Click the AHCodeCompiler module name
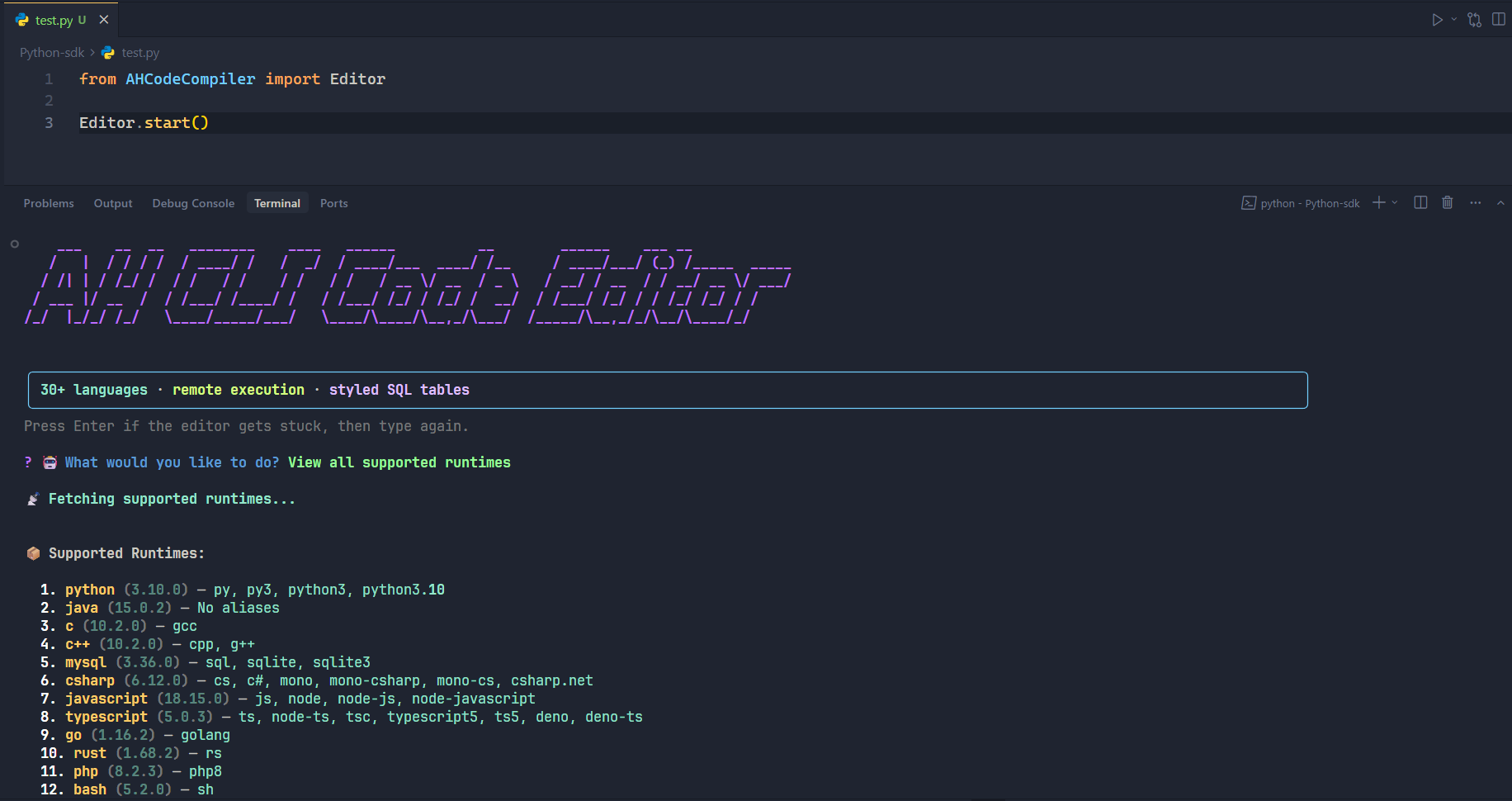This screenshot has width=1512, height=801. pyautogui.click(x=191, y=79)
